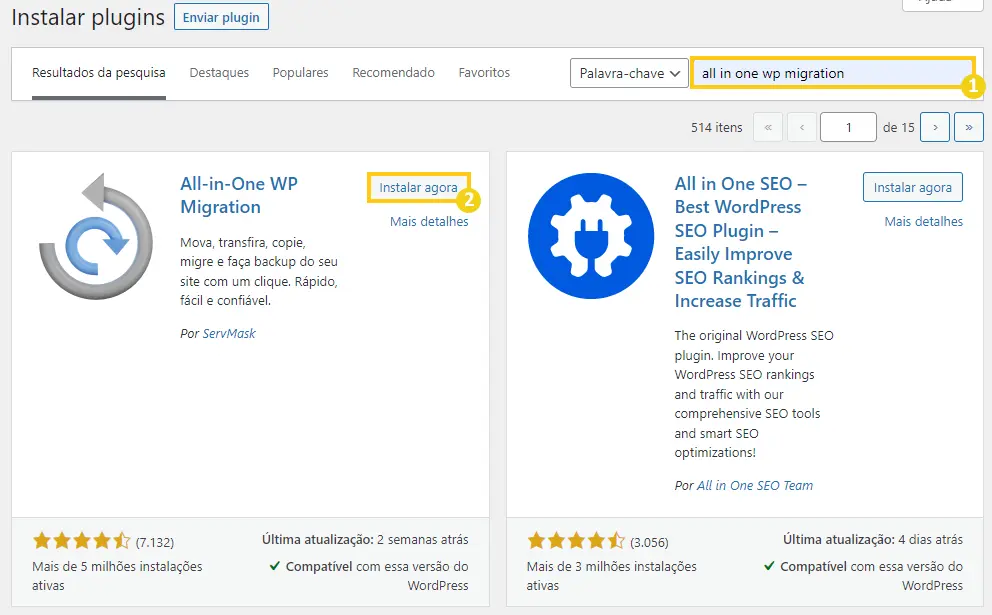The width and height of the screenshot is (992, 615).
Task: Go to previous results page arrow
Action: (x=802, y=127)
